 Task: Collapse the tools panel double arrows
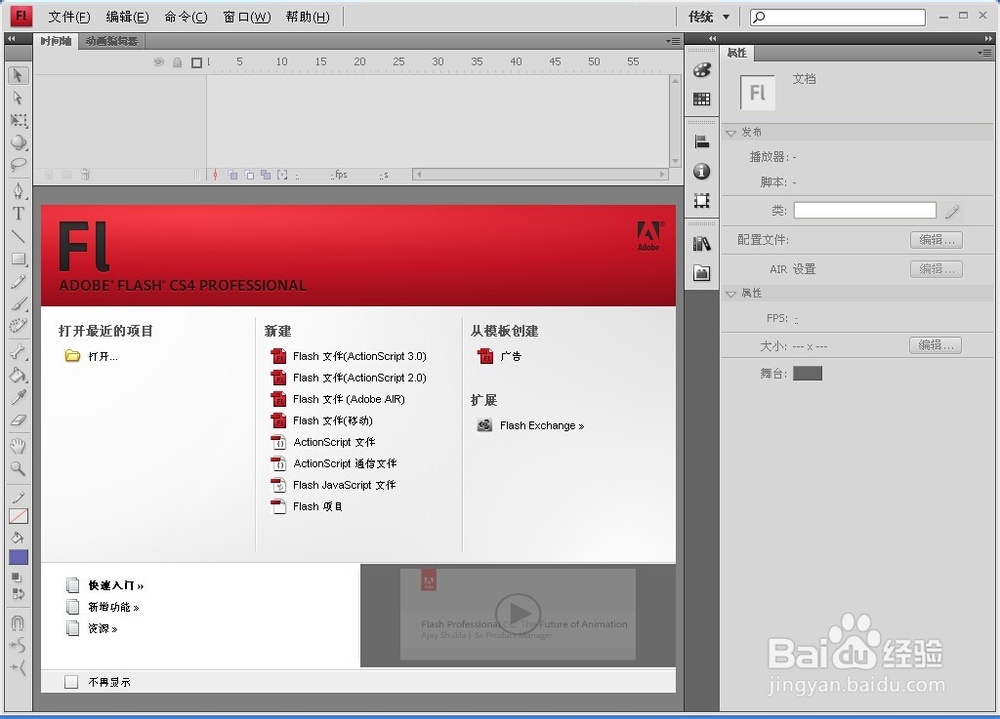point(11,39)
